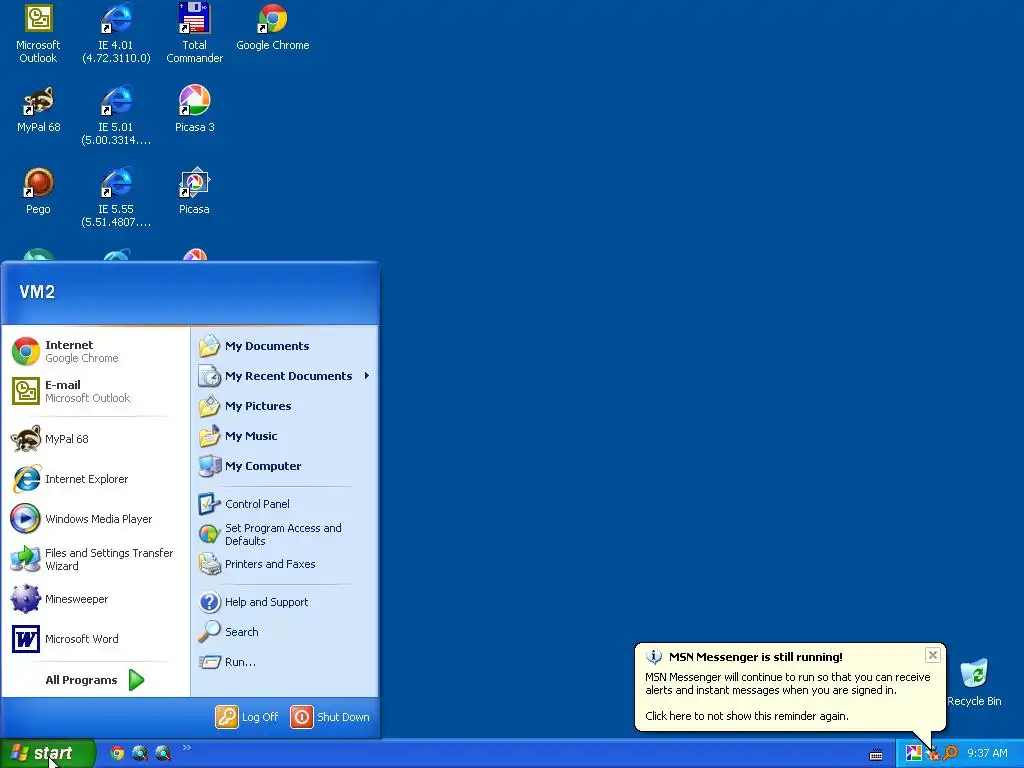Launch Windows Media Player from the Start menu

click(x=95, y=519)
